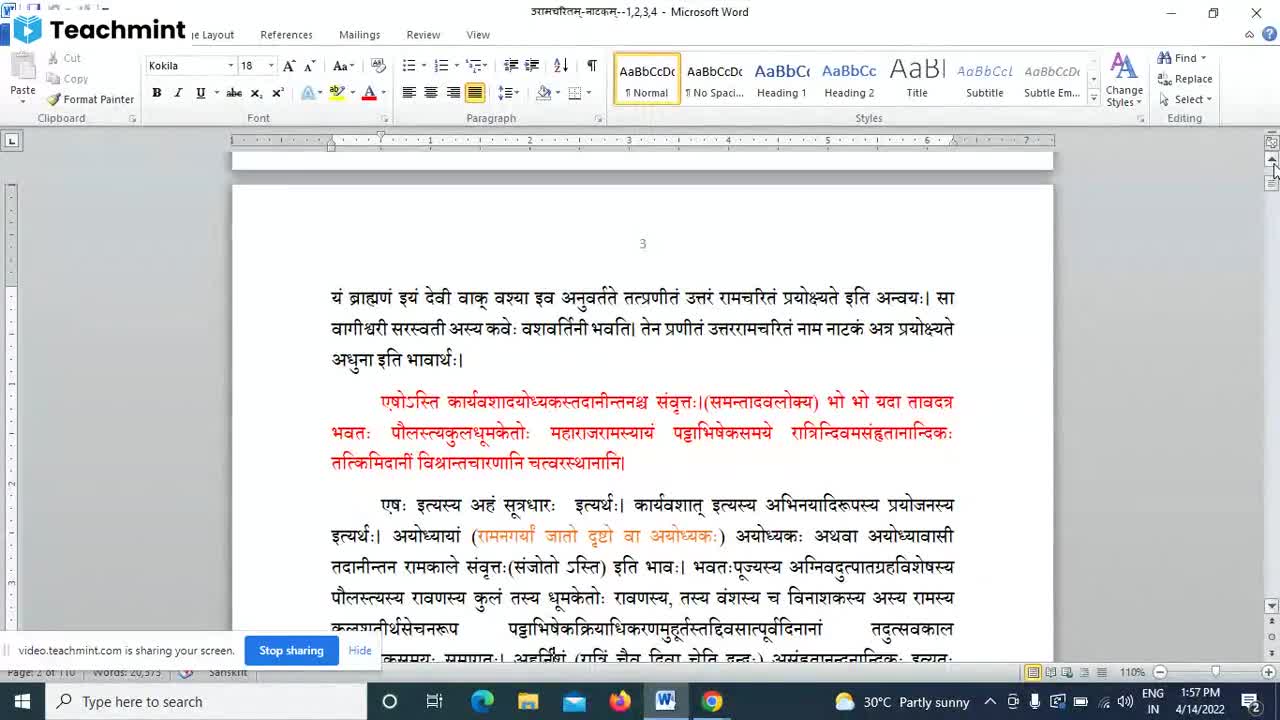This screenshot has height=720, width=1280.
Task: Click Increase Indent icon
Action: 532,66
